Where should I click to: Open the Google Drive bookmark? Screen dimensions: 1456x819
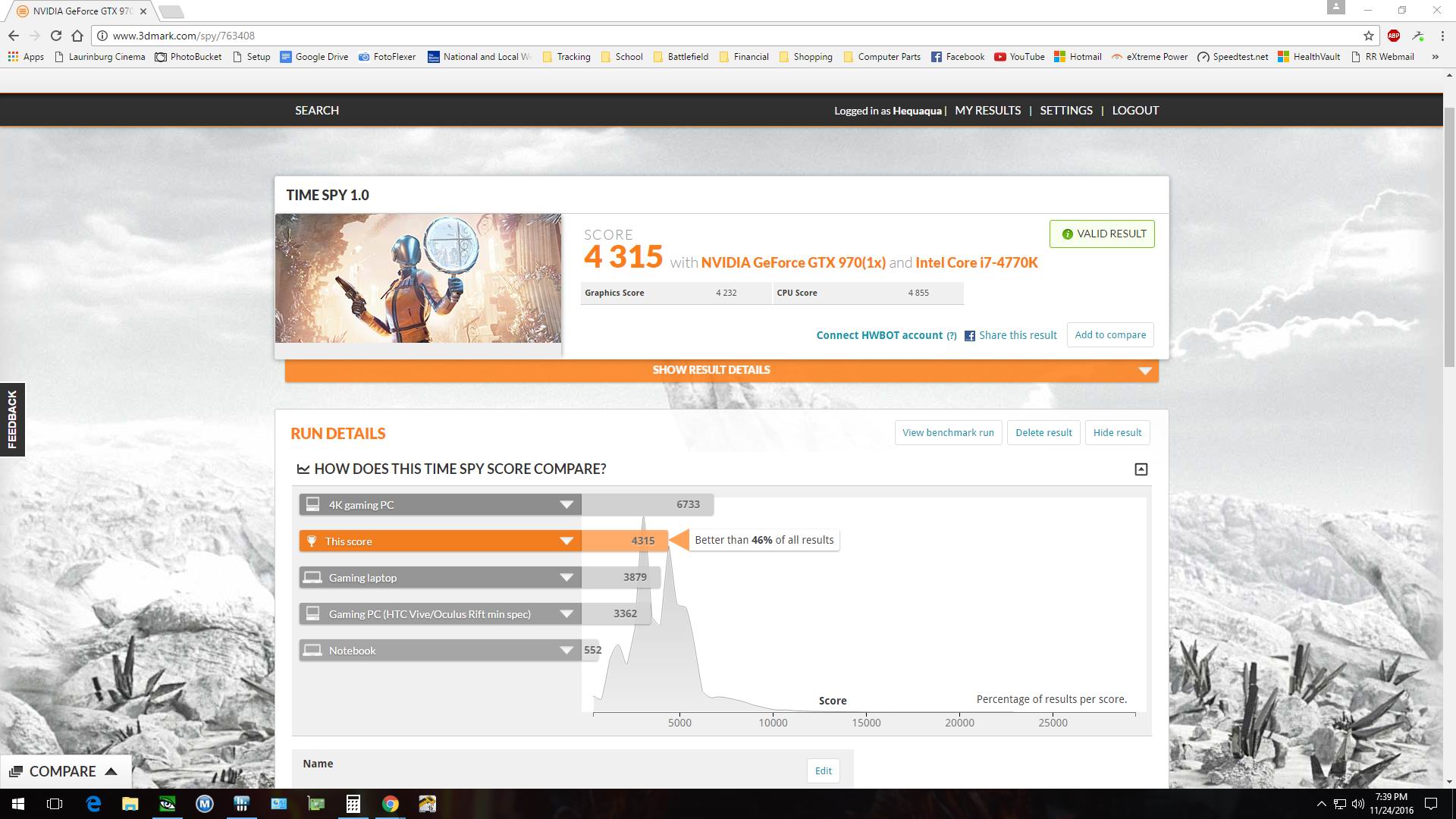(314, 57)
